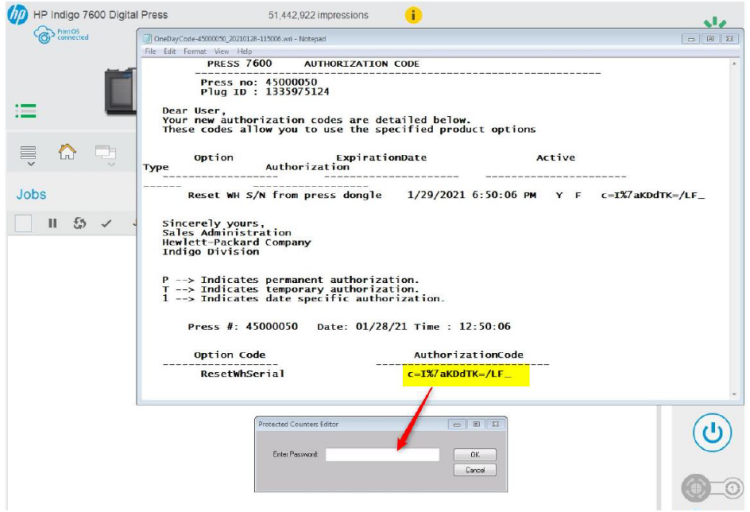The image size is (750, 512).
Task: Click the press machine thumbnail image
Action: pyautogui.click(x=120, y=91)
